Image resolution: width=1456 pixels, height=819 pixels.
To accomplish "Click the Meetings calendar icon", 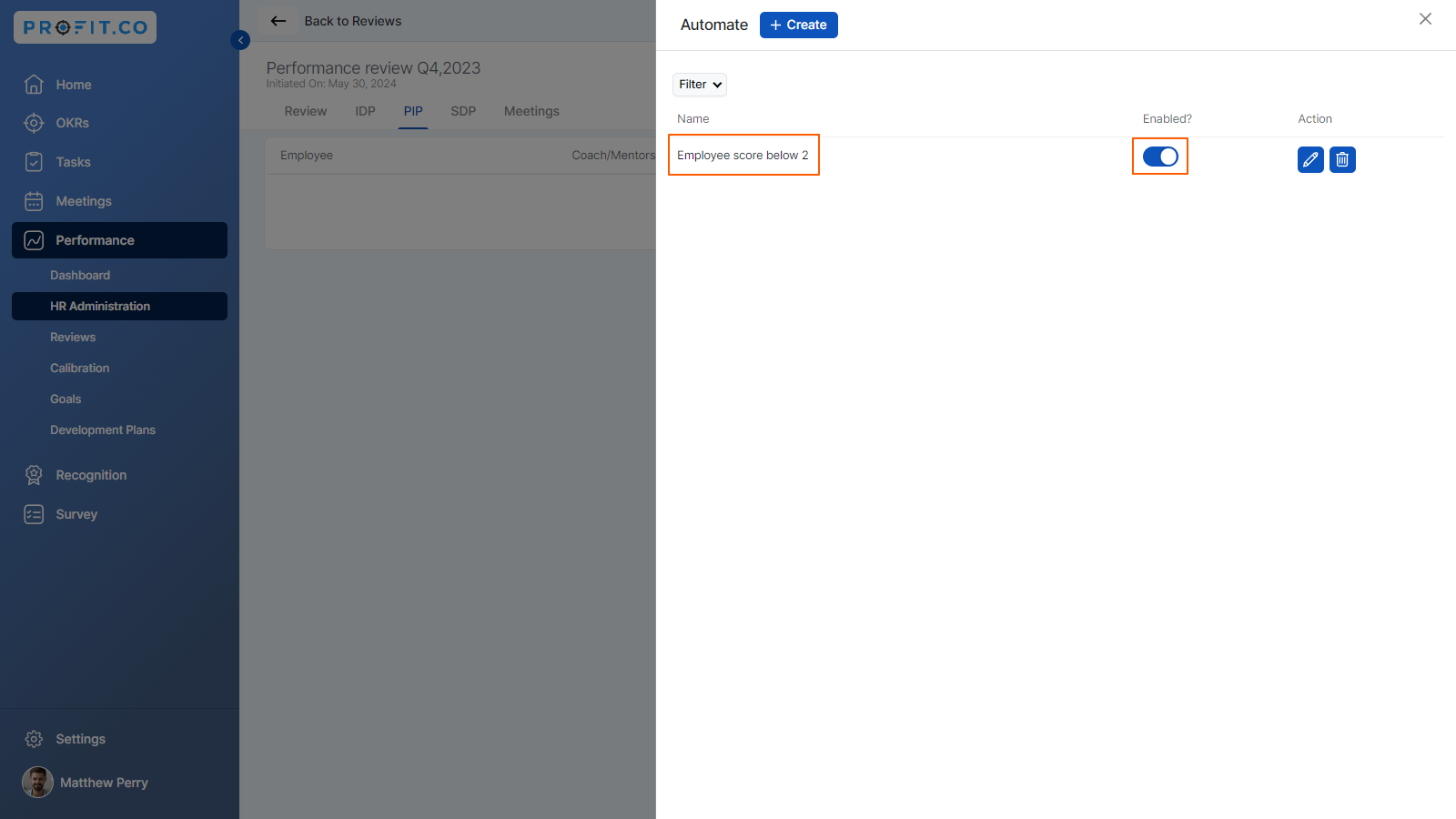I will [x=34, y=201].
